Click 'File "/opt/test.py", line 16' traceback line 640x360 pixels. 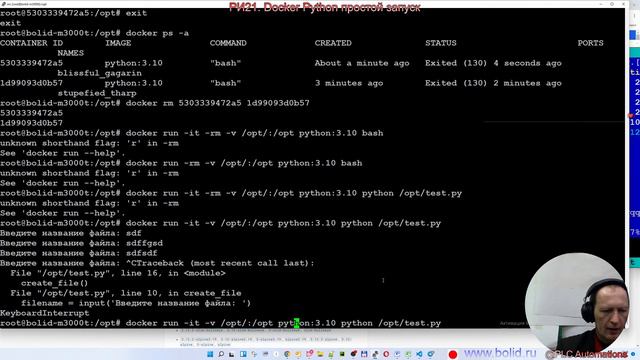(x=118, y=273)
